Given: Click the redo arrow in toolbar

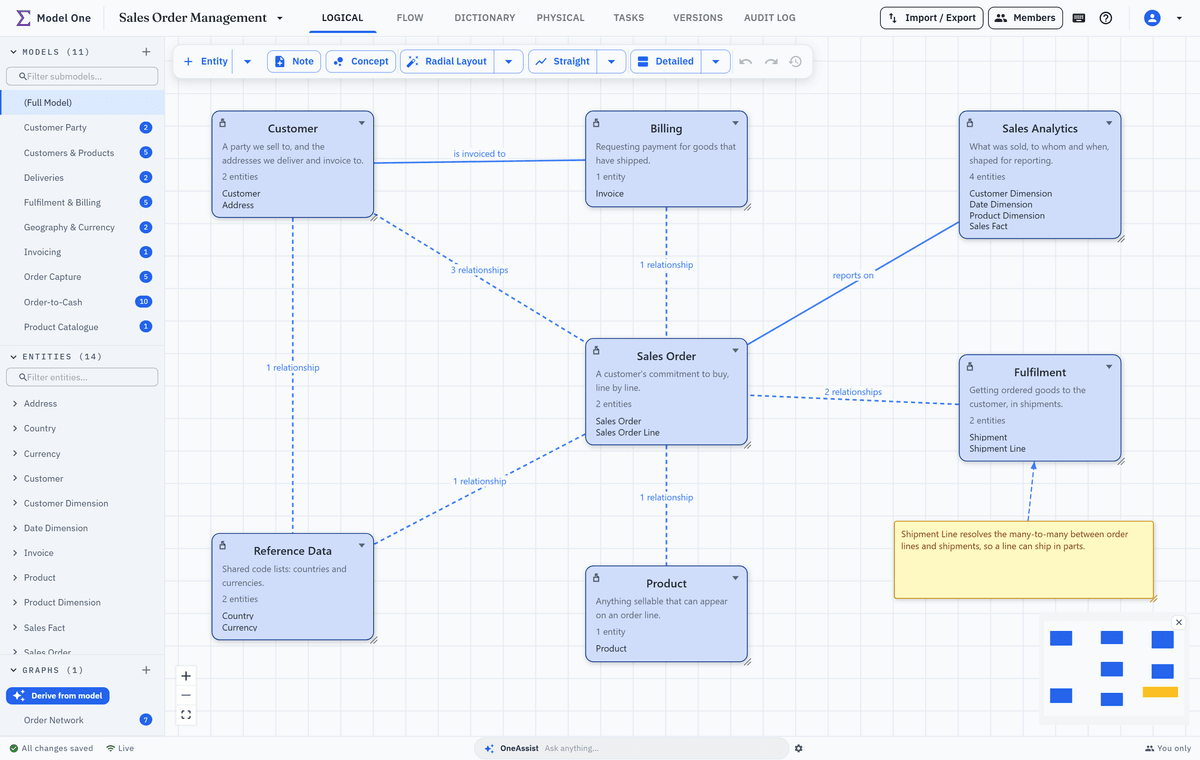Looking at the screenshot, I should 771,61.
